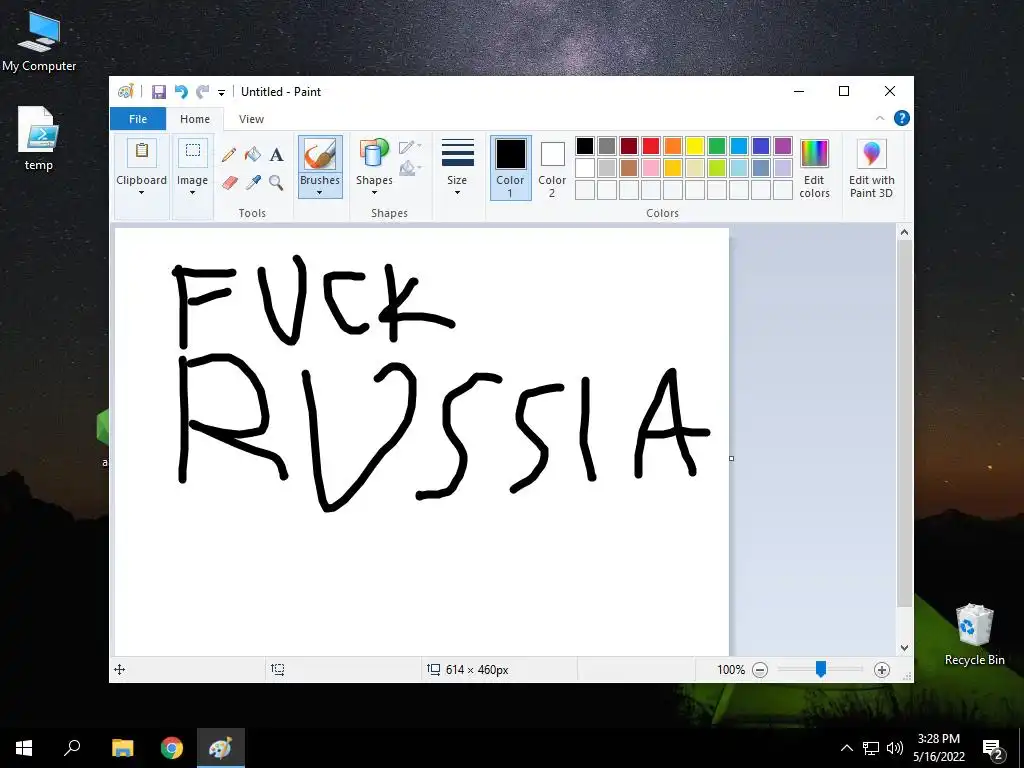Open the Size line thickness dropdown
The height and width of the screenshot is (768, 1024).
coord(457,167)
